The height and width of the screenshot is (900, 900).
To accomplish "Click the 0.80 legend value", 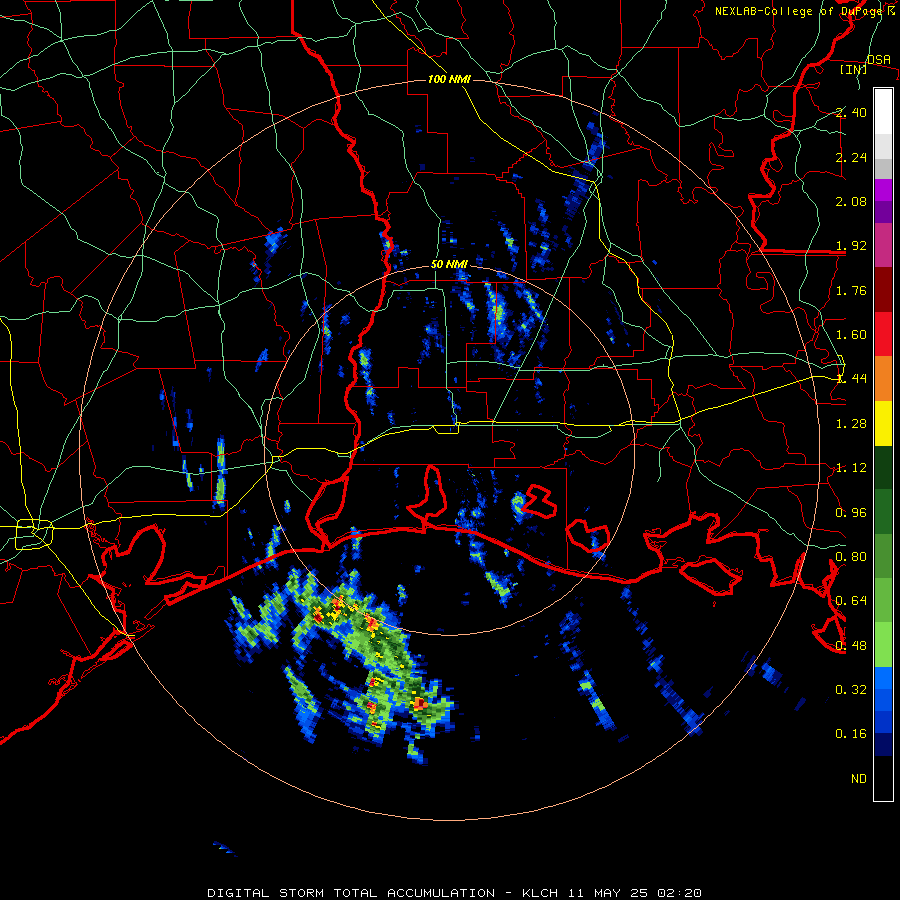I will (851, 557).
